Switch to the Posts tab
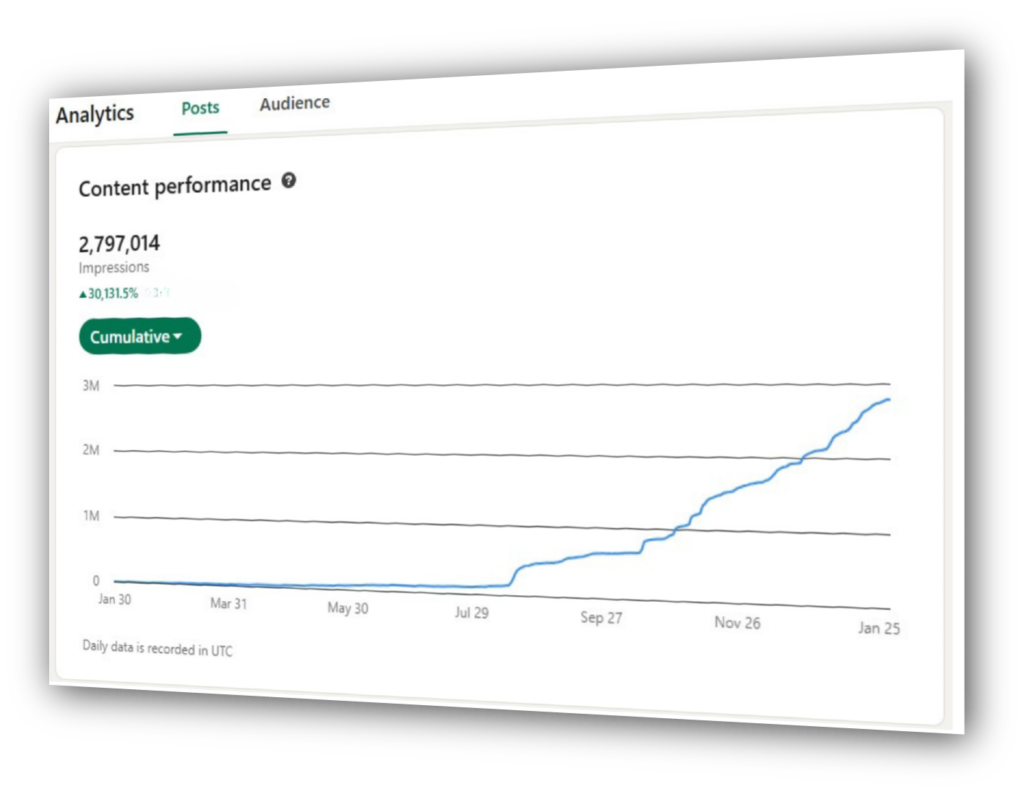 coord(200,108)
